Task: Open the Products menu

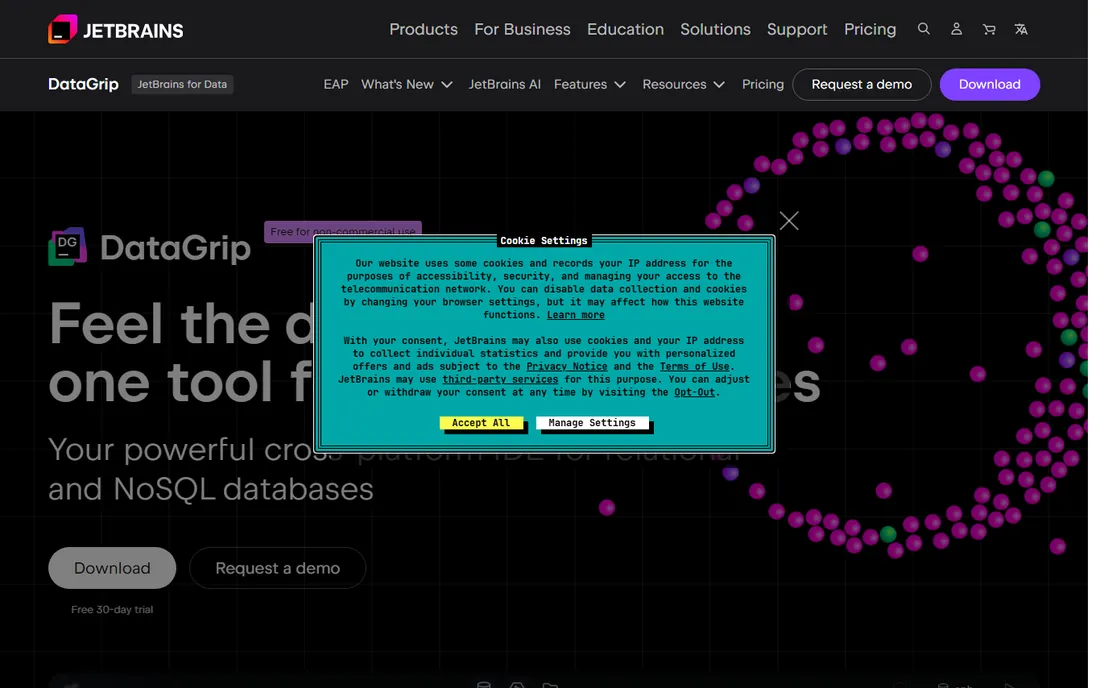Action: tap(423, 29)
